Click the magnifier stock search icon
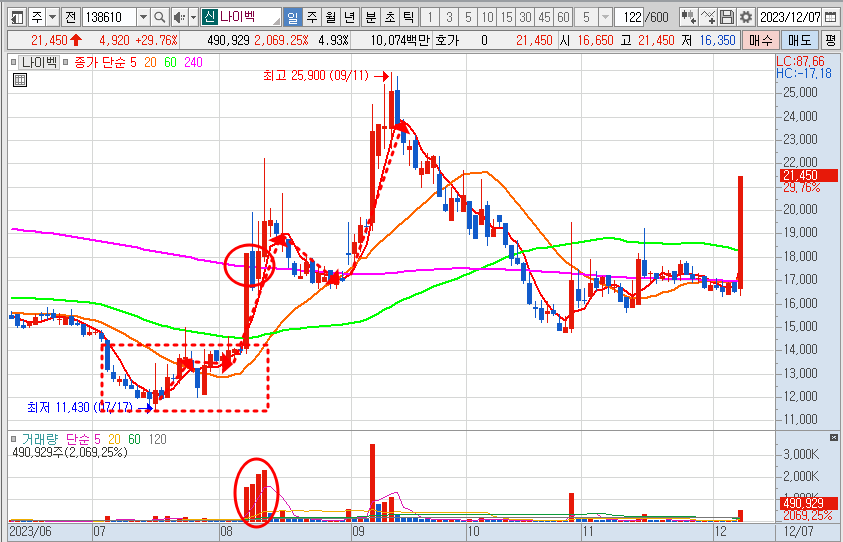843x542 pixels. pos(159,18)
